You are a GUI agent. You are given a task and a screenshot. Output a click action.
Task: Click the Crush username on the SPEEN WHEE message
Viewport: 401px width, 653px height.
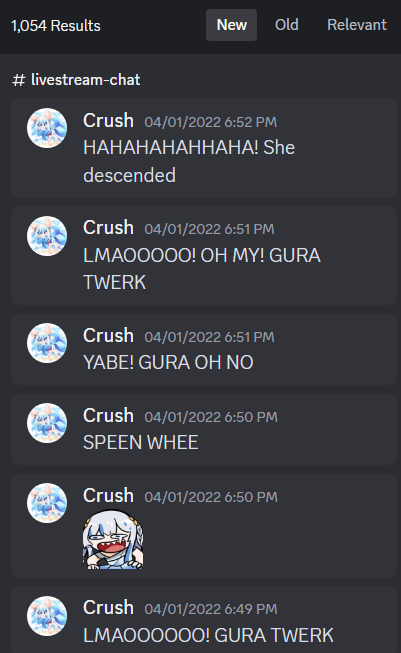click(x=108, y=416)
